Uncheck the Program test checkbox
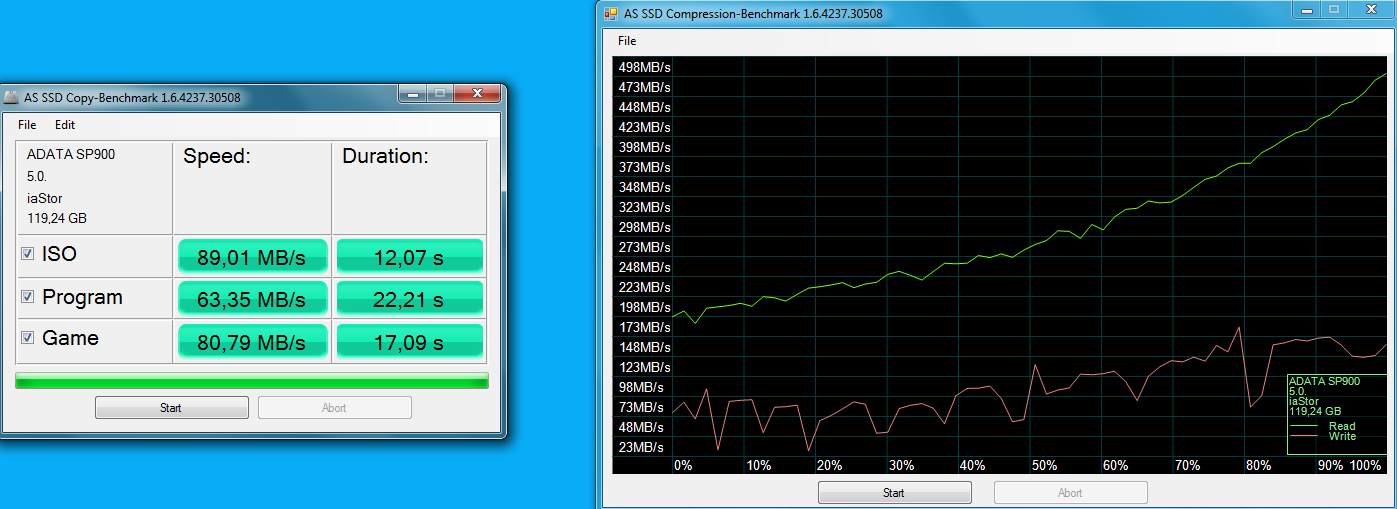Screen dimensions: 1397x509 pyautogui.click(x=28, y=297)
